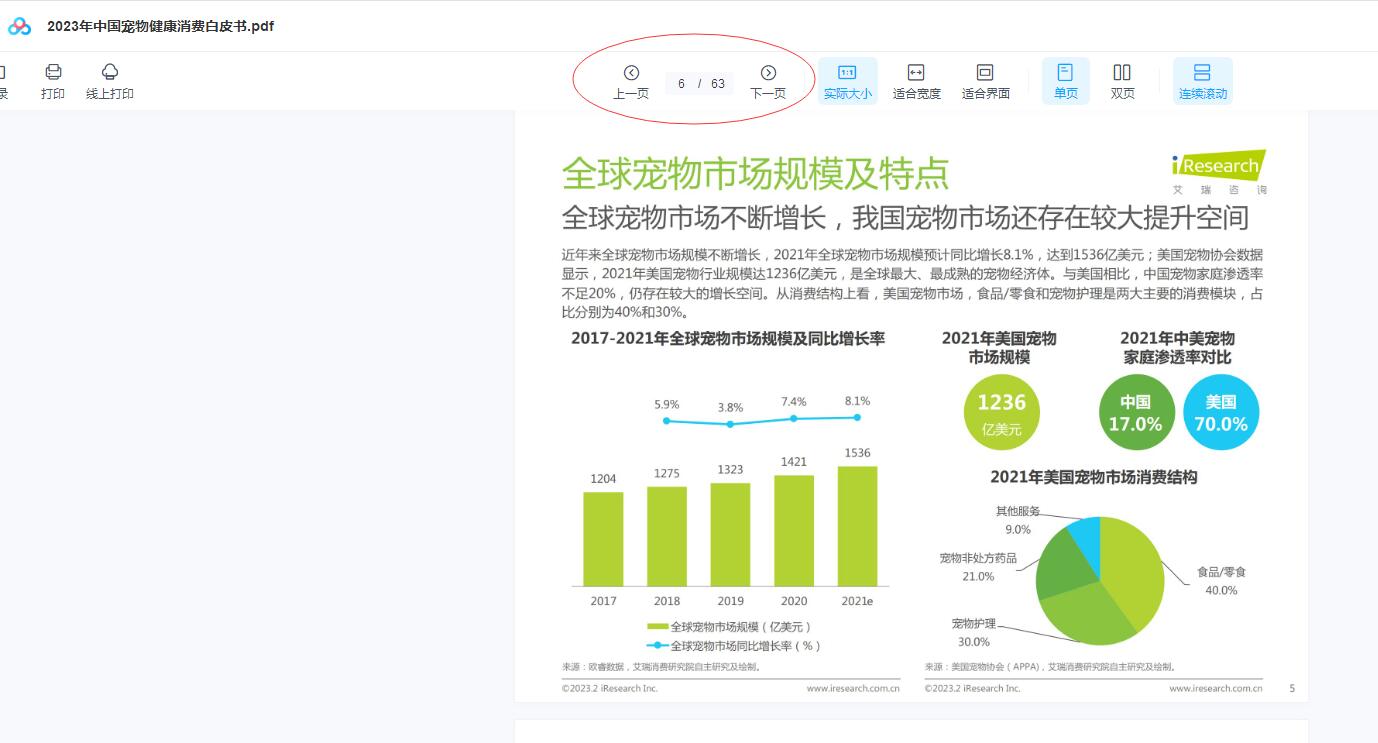
Task: Set zoom to 实际大小 actual size
Action: coord(847,81)
